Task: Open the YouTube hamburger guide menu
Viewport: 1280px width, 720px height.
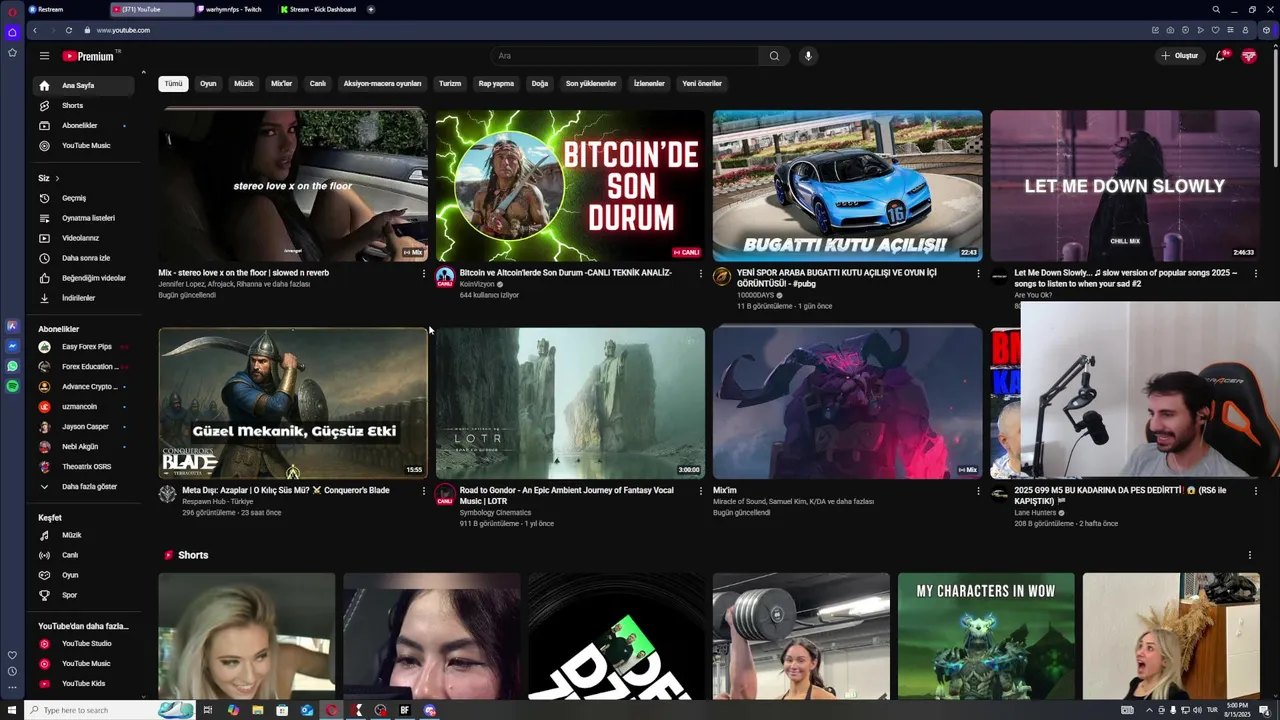Action: (44, 56)
